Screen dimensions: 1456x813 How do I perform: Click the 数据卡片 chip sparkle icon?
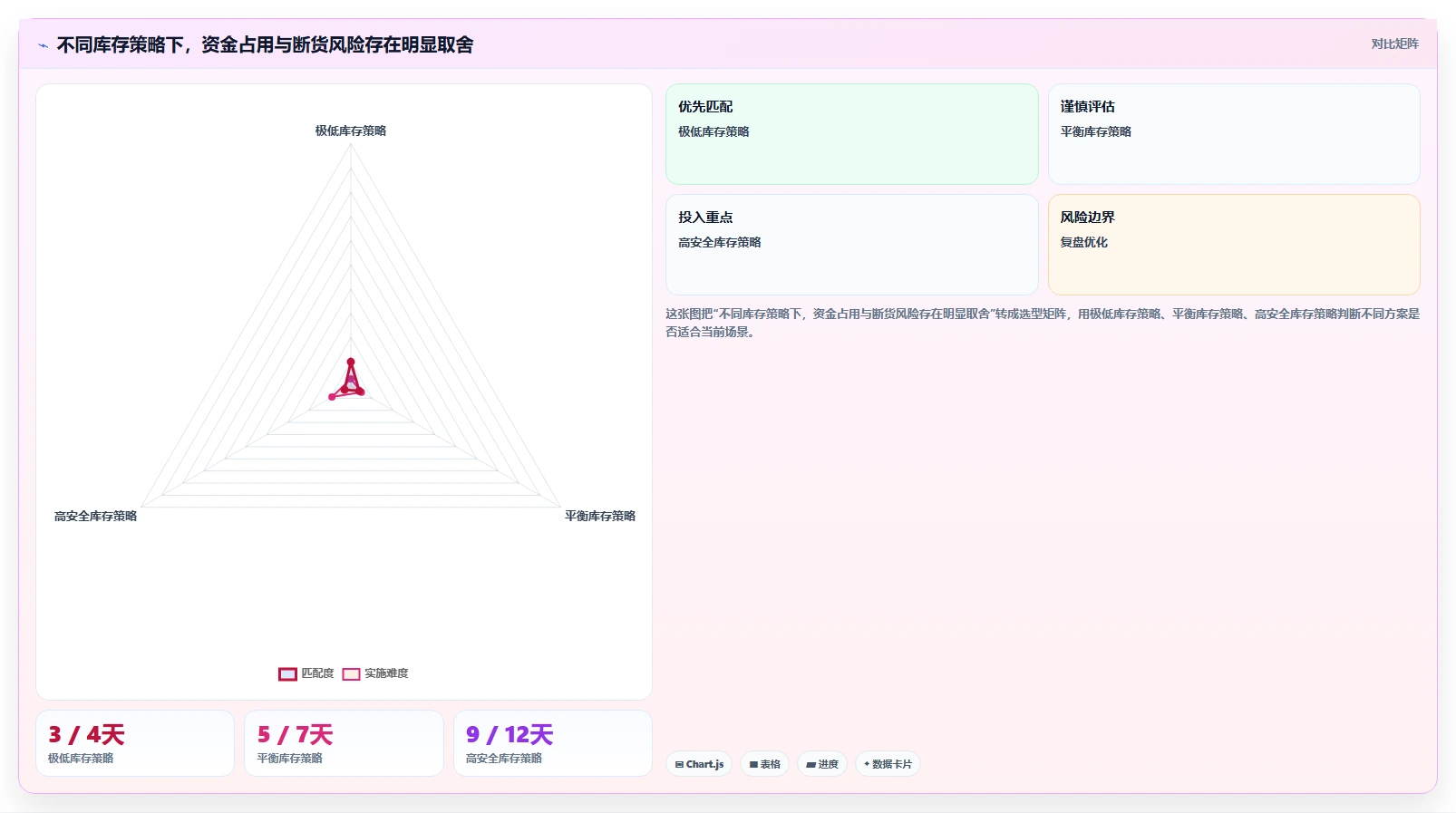867,764
